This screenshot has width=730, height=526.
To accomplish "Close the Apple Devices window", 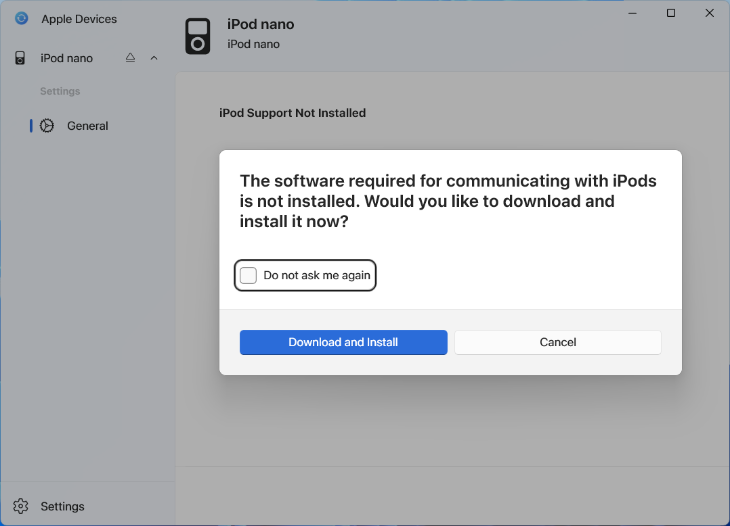I will 710,13.
